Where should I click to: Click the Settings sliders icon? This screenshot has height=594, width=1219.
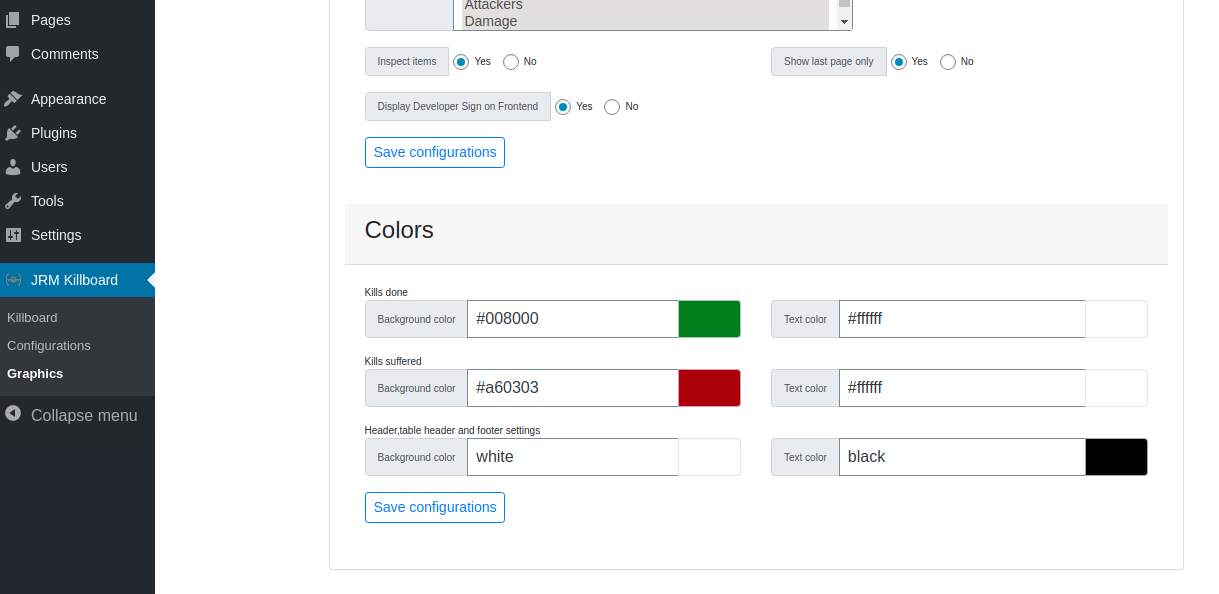point(13,235)
